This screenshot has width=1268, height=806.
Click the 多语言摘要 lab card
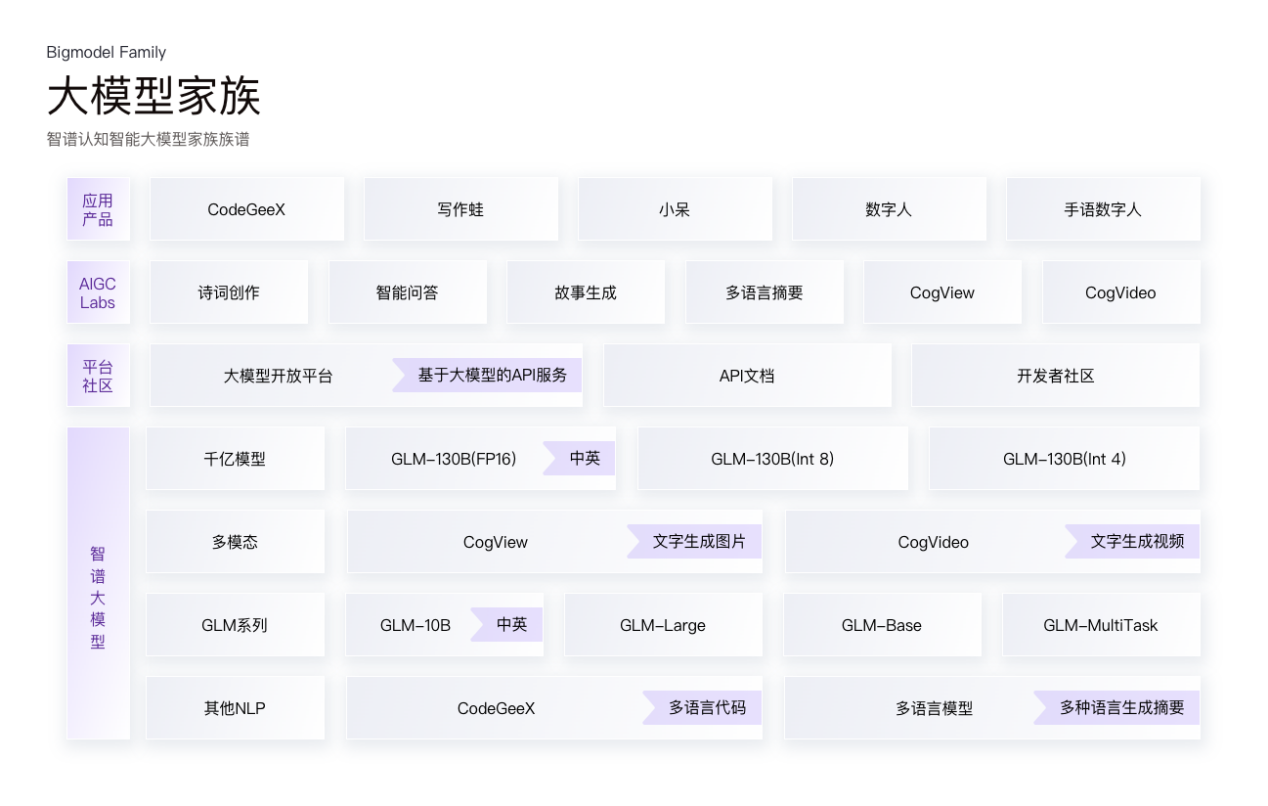pos(764,292)
